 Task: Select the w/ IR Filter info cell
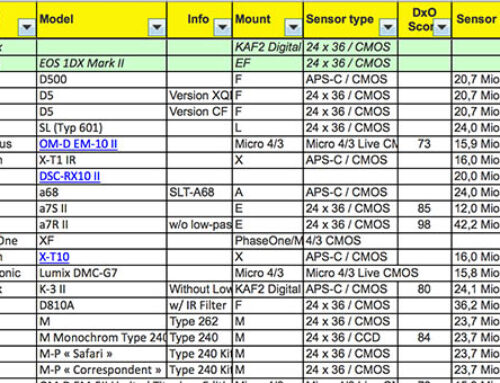200,305
